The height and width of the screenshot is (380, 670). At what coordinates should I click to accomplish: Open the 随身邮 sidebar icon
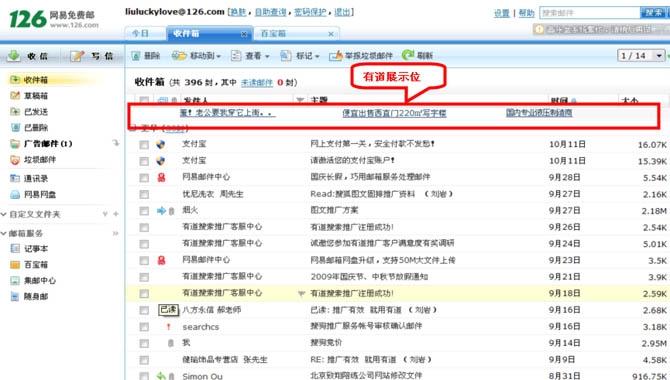click(x=15, y=296)
